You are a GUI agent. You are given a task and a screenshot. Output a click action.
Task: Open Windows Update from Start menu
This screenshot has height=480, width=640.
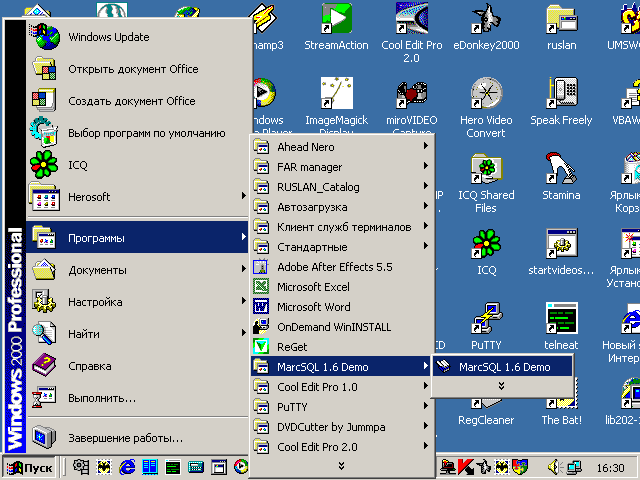(137, 37)
